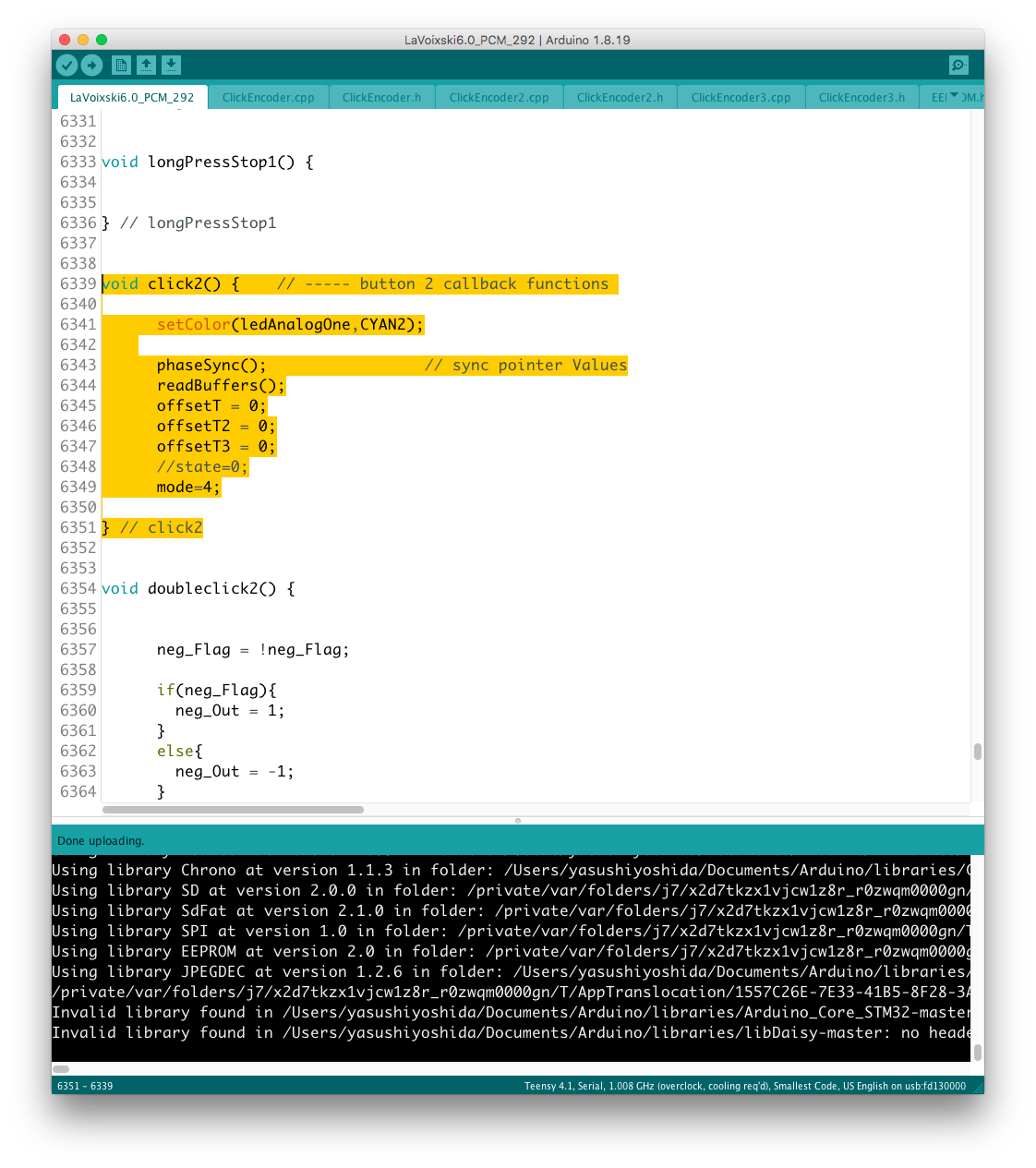Click the Teensy 4.1 board info in status bar
The height and width of the screenshot is (1168, 1036).
point(745,1086)
